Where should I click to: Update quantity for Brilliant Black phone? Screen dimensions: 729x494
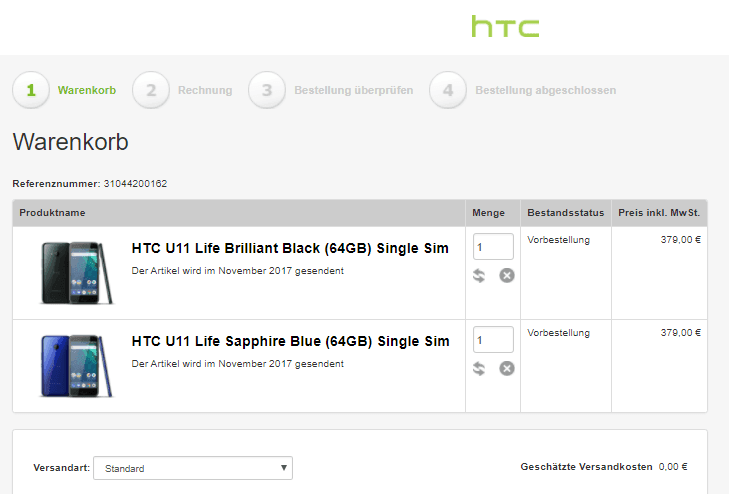coord(479,276)
